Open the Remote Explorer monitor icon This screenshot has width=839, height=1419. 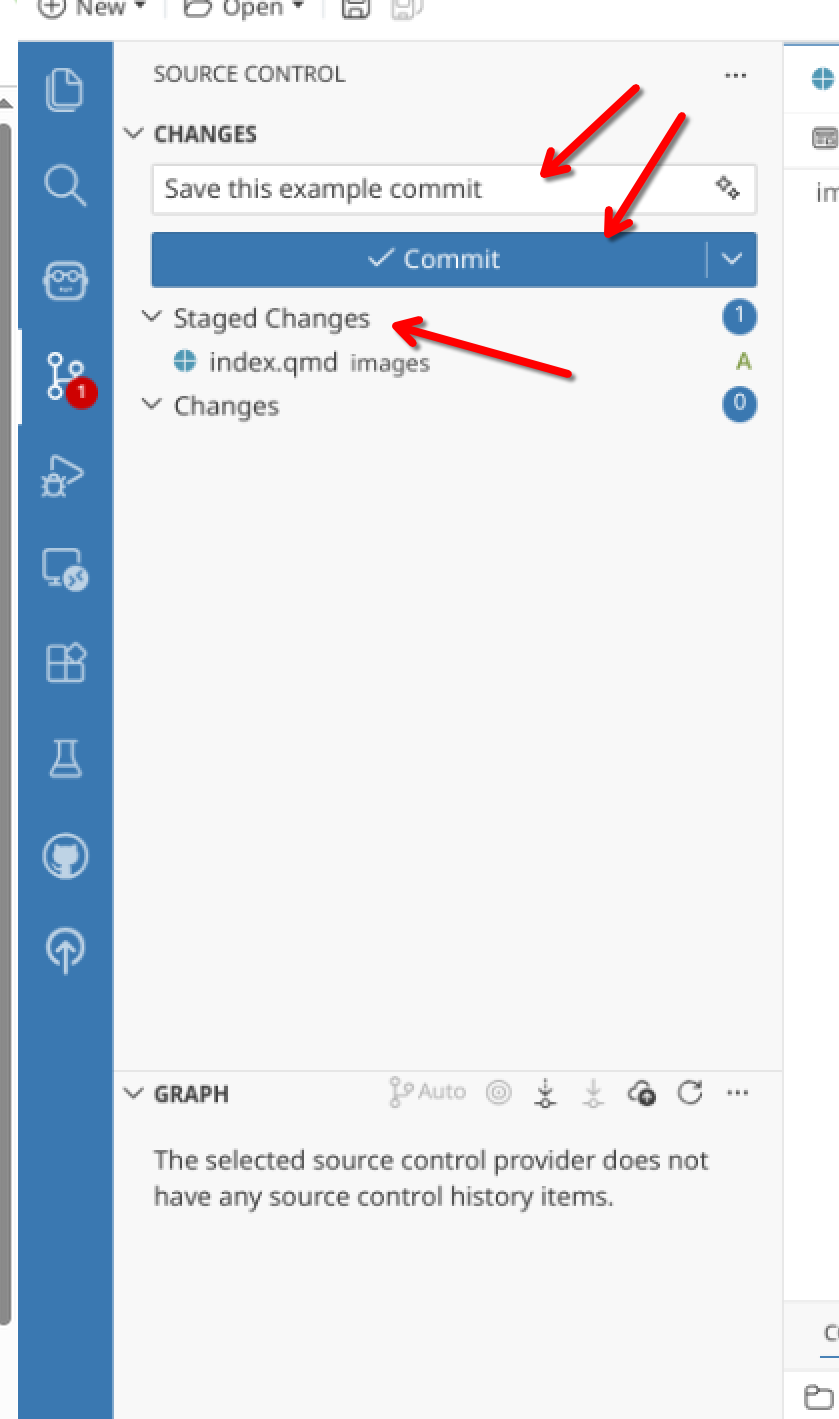click(x=66, y=569)
